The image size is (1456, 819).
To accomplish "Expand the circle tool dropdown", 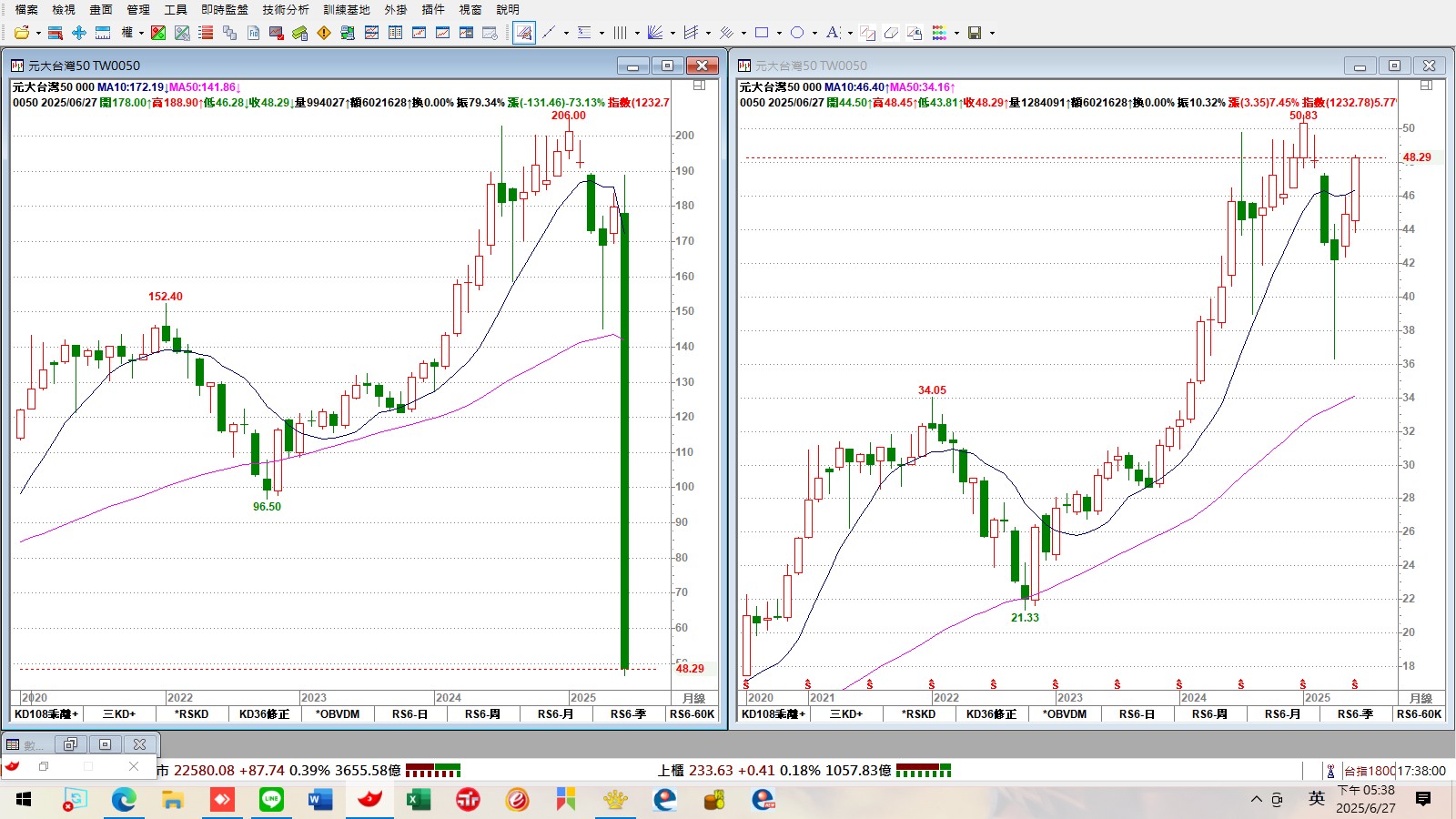I will (x=814, y=34).
